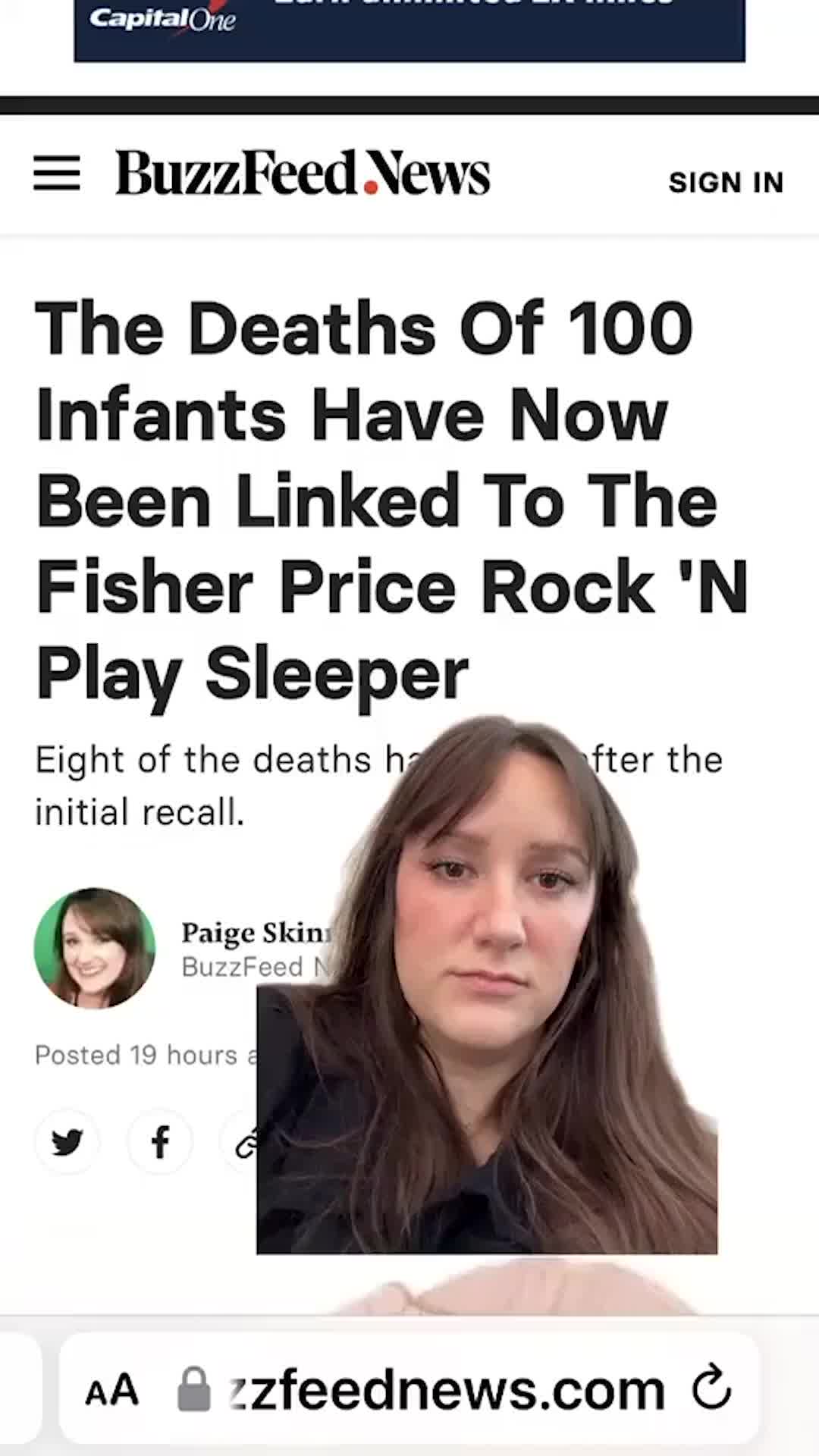Reload the page with refresh icon
This screenshot has width=819, height=1456.
click(711, 1387)
